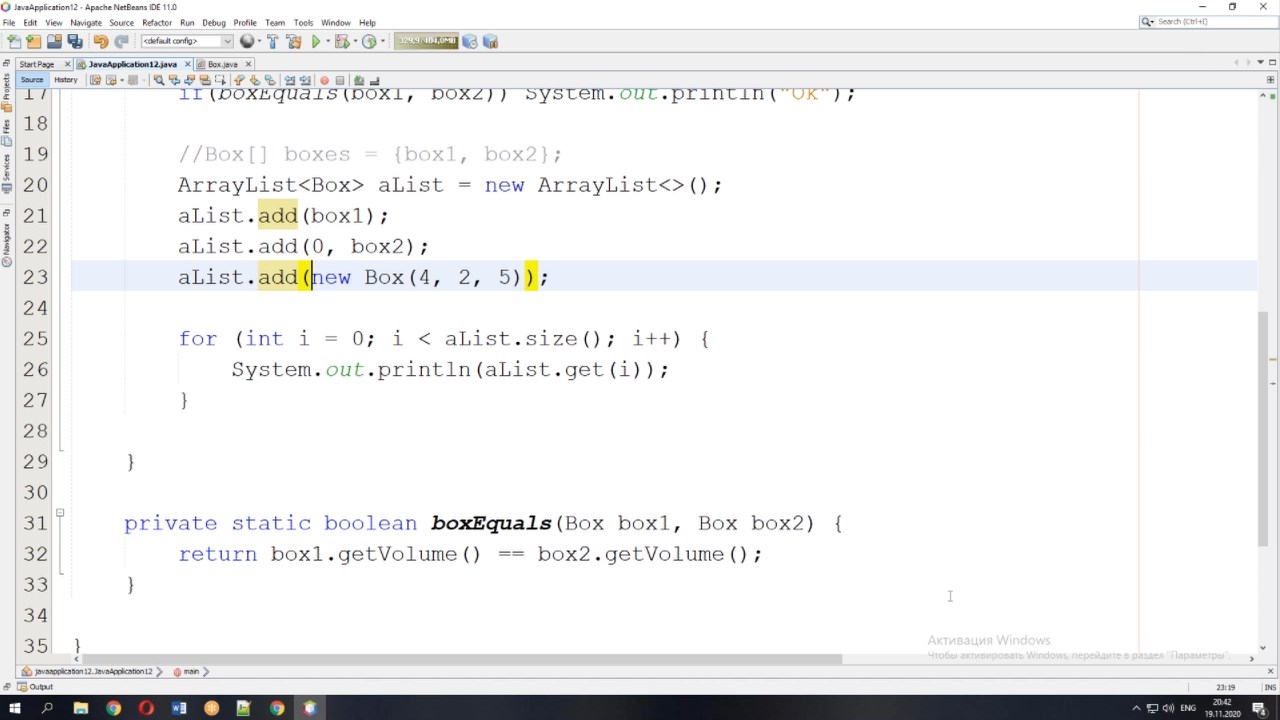Click the memory usage garbage collection bar
Screen dimensions: 1280x720
426,41
